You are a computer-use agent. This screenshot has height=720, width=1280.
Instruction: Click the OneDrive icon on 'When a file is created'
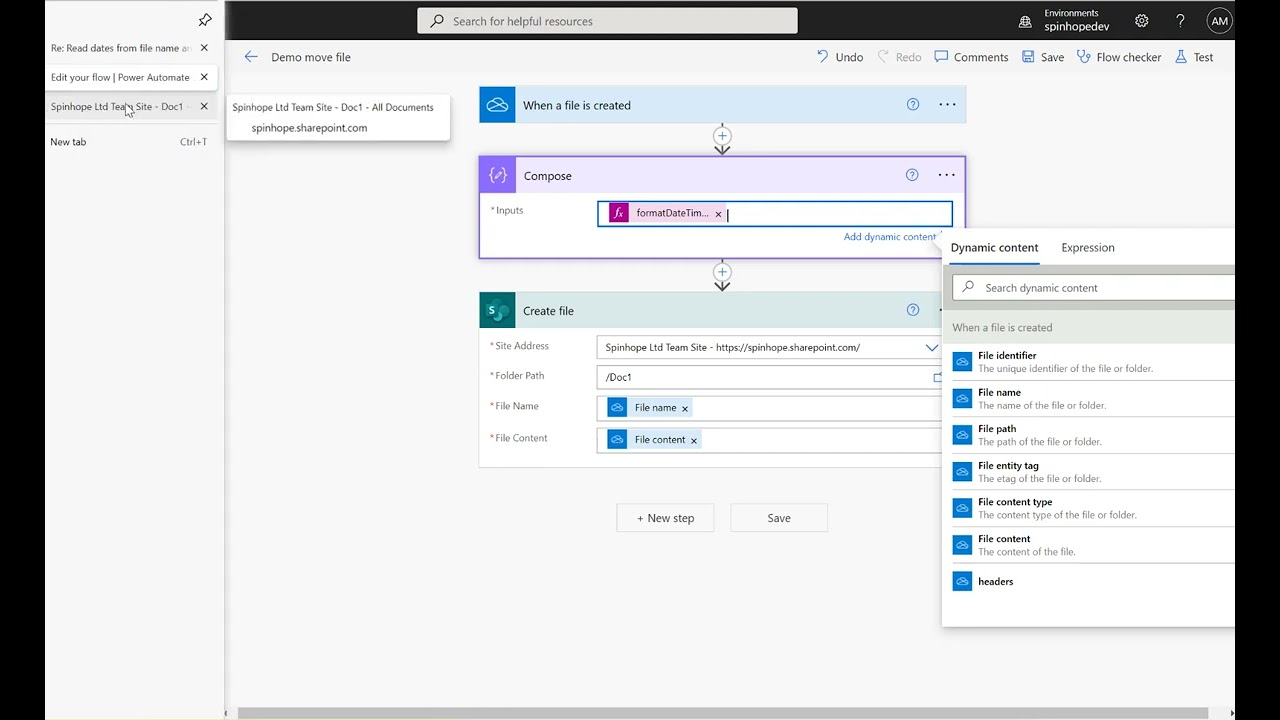pyautogui.click(x=497, y=105)
